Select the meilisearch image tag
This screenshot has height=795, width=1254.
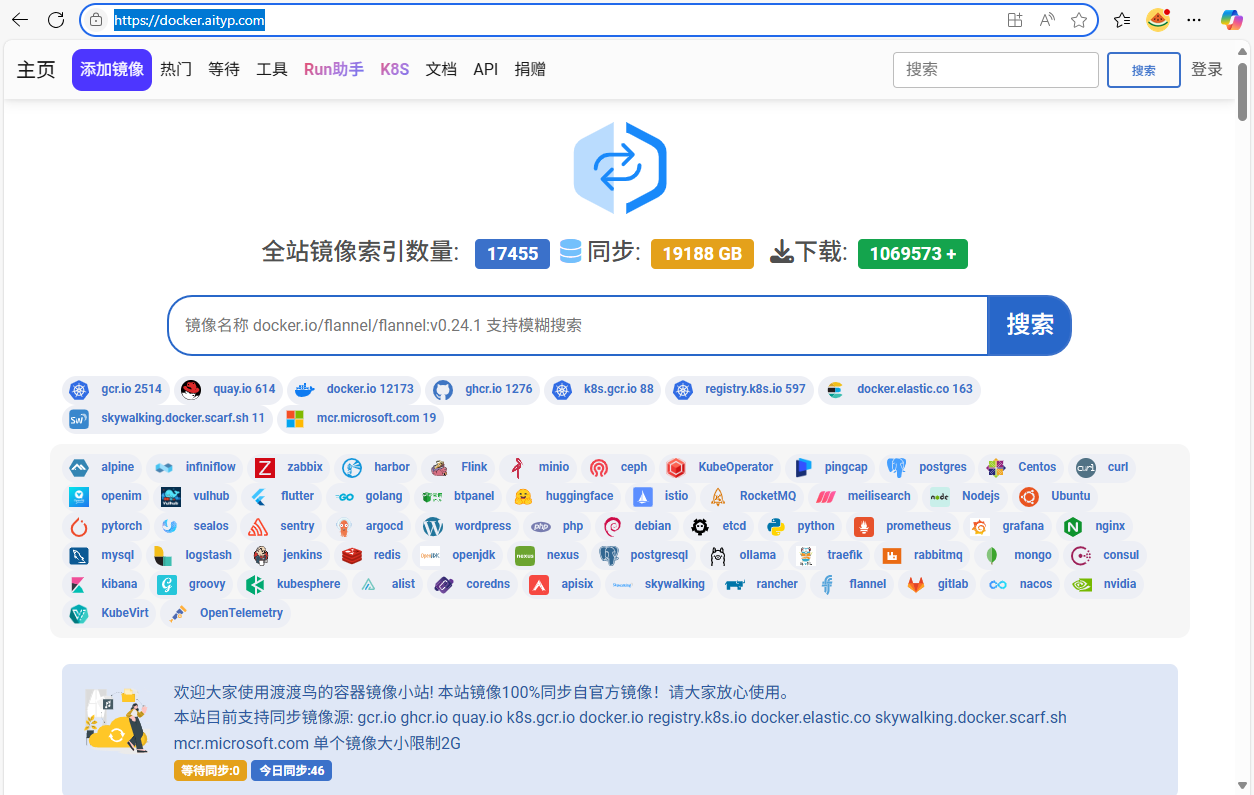click(x=863, y=496)
